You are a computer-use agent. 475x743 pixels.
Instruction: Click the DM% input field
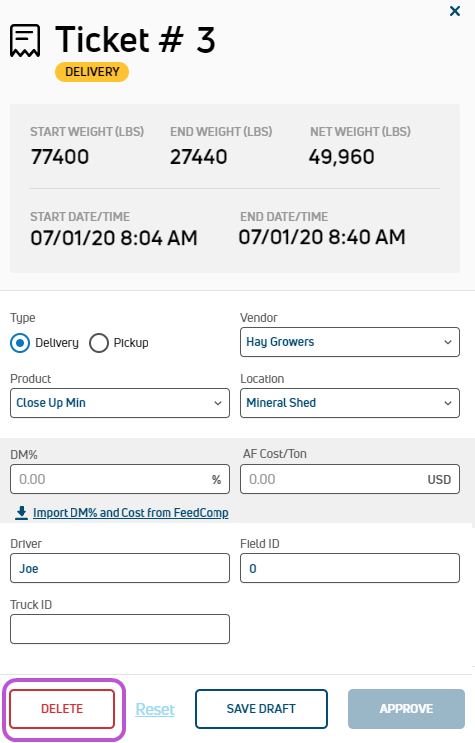coord(120,479)
